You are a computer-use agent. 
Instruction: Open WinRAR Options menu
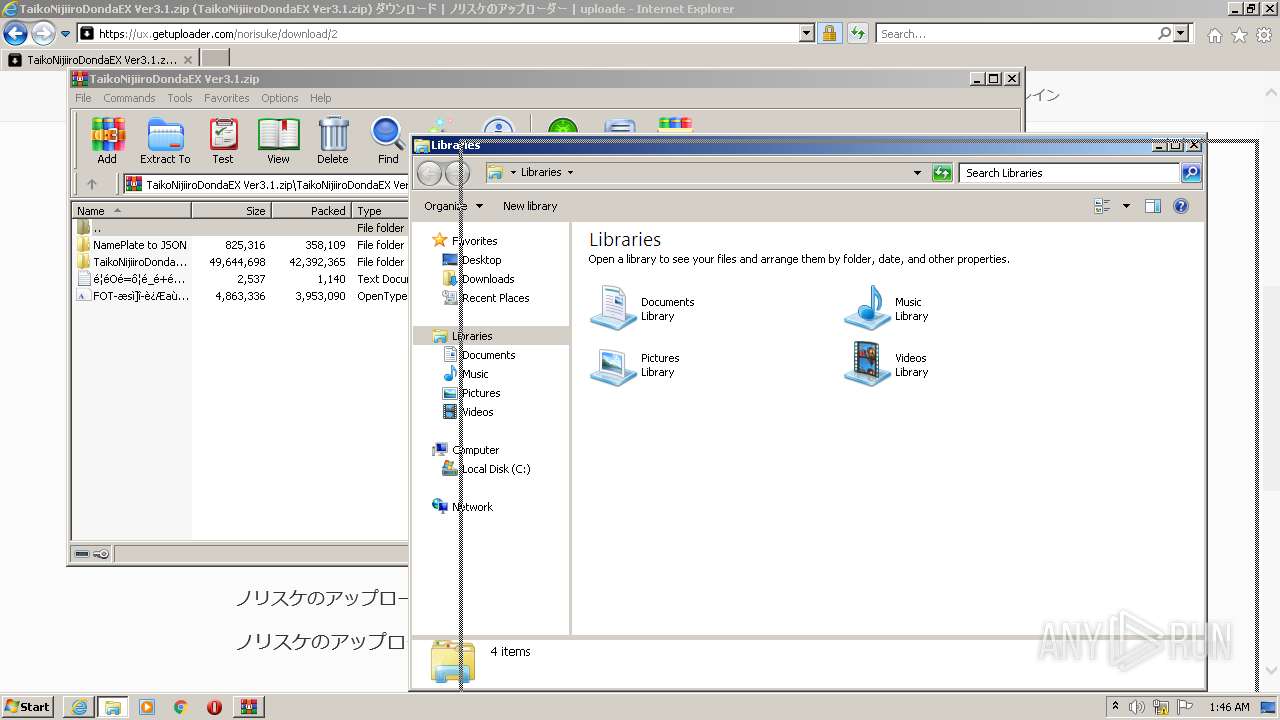click(280, 98)
